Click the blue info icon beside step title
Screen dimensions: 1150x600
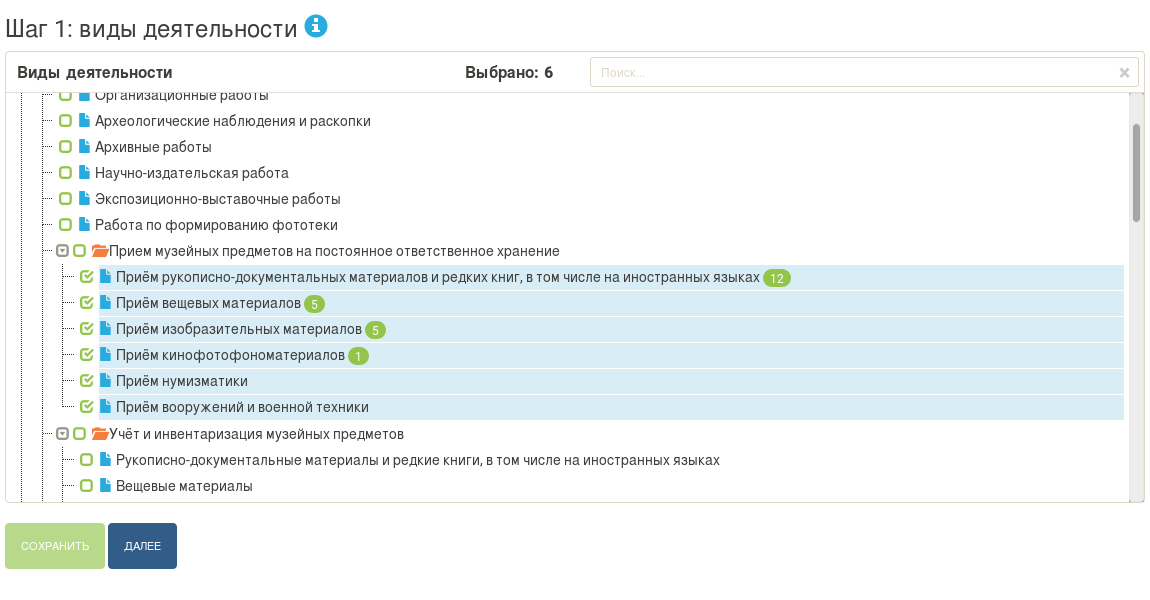pos(316,27)
